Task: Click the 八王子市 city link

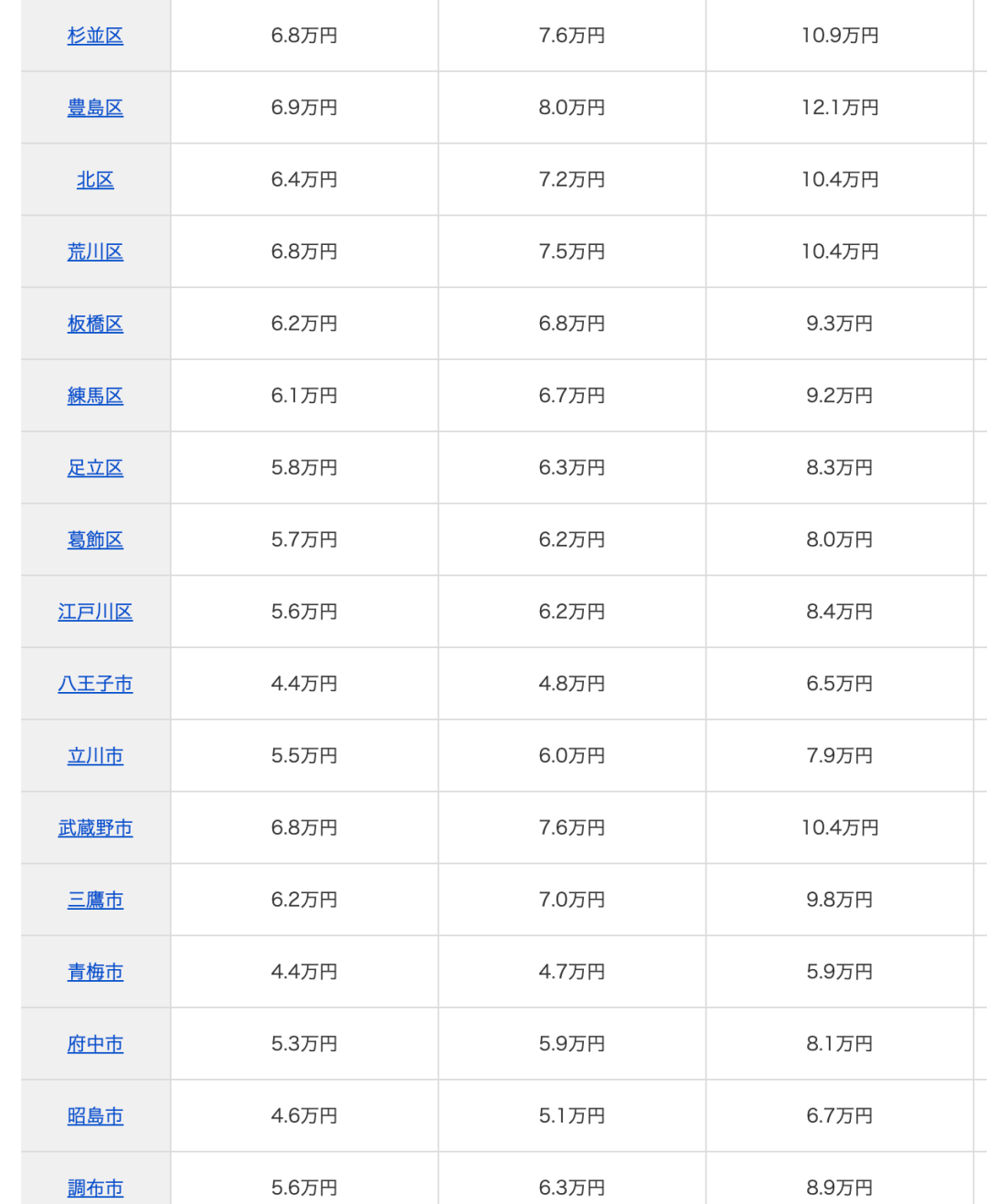Action: [95, 684]
